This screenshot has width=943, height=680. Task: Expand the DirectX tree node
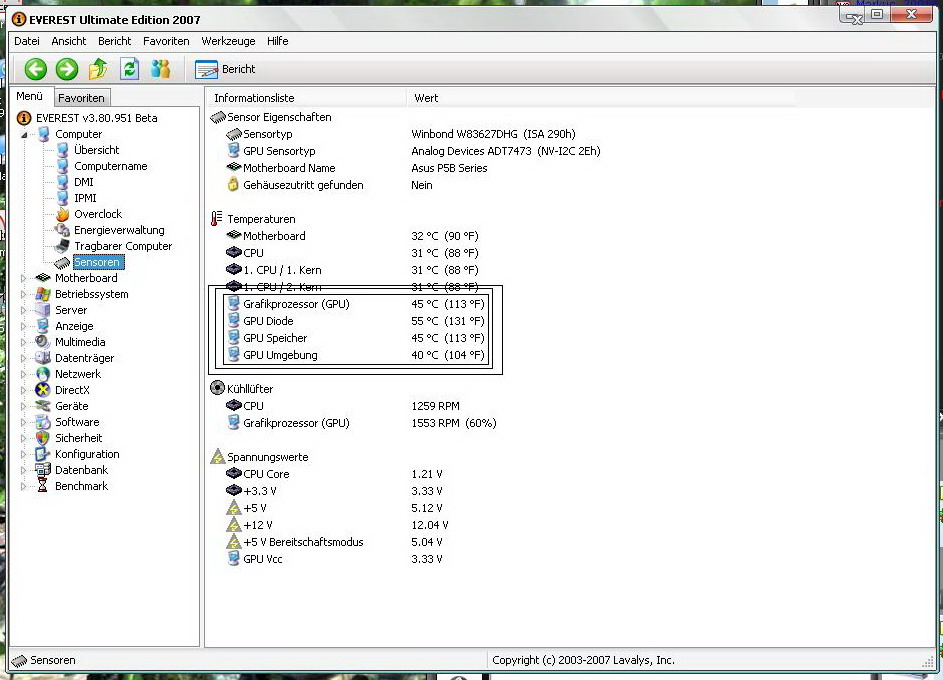[x=23, y=390]
